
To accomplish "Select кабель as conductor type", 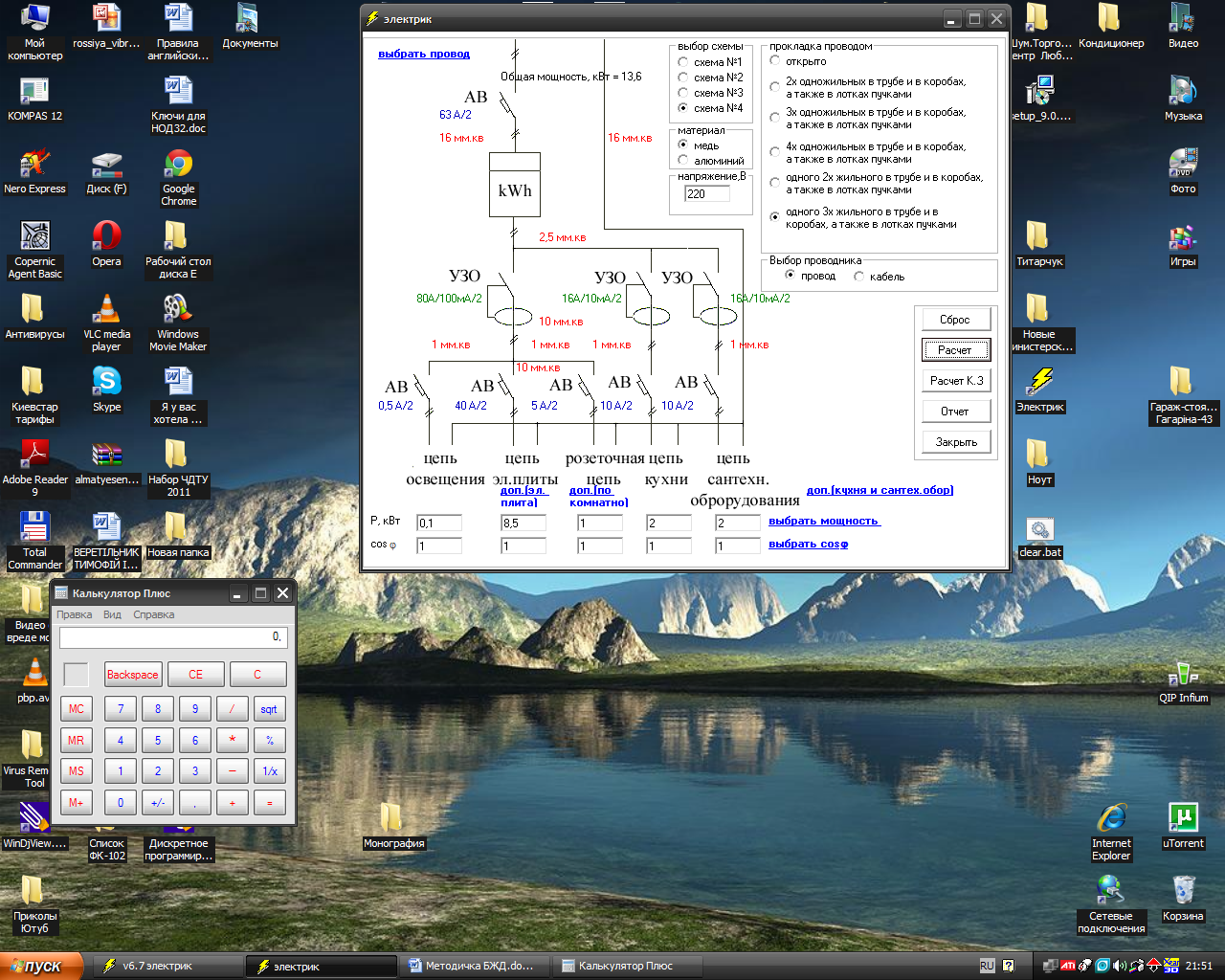I will [859, 277].
